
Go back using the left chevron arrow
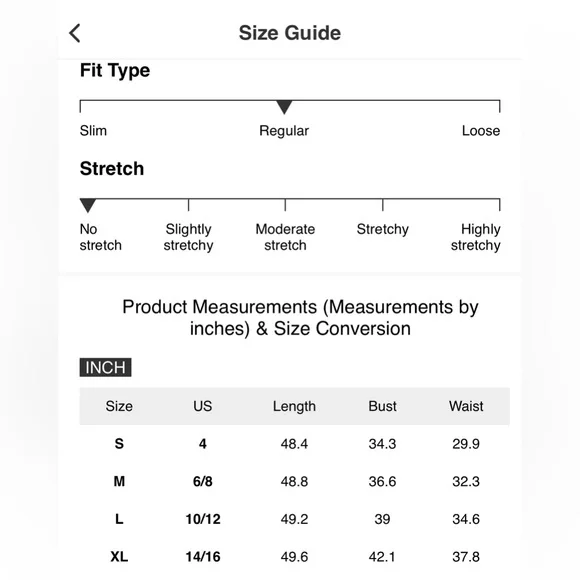(75, 33)
